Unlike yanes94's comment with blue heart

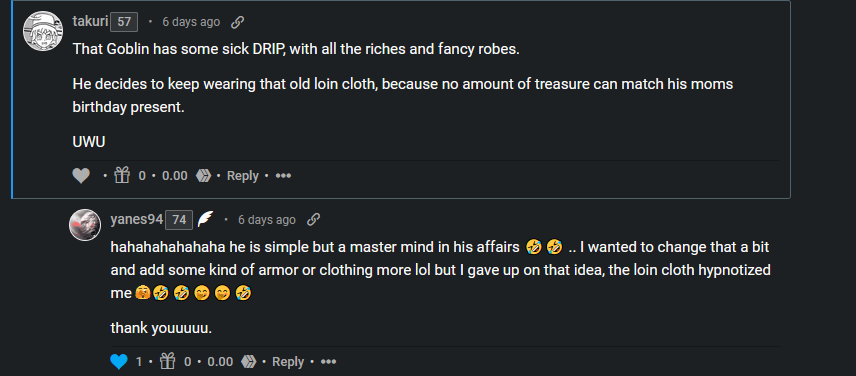[118, 361]
